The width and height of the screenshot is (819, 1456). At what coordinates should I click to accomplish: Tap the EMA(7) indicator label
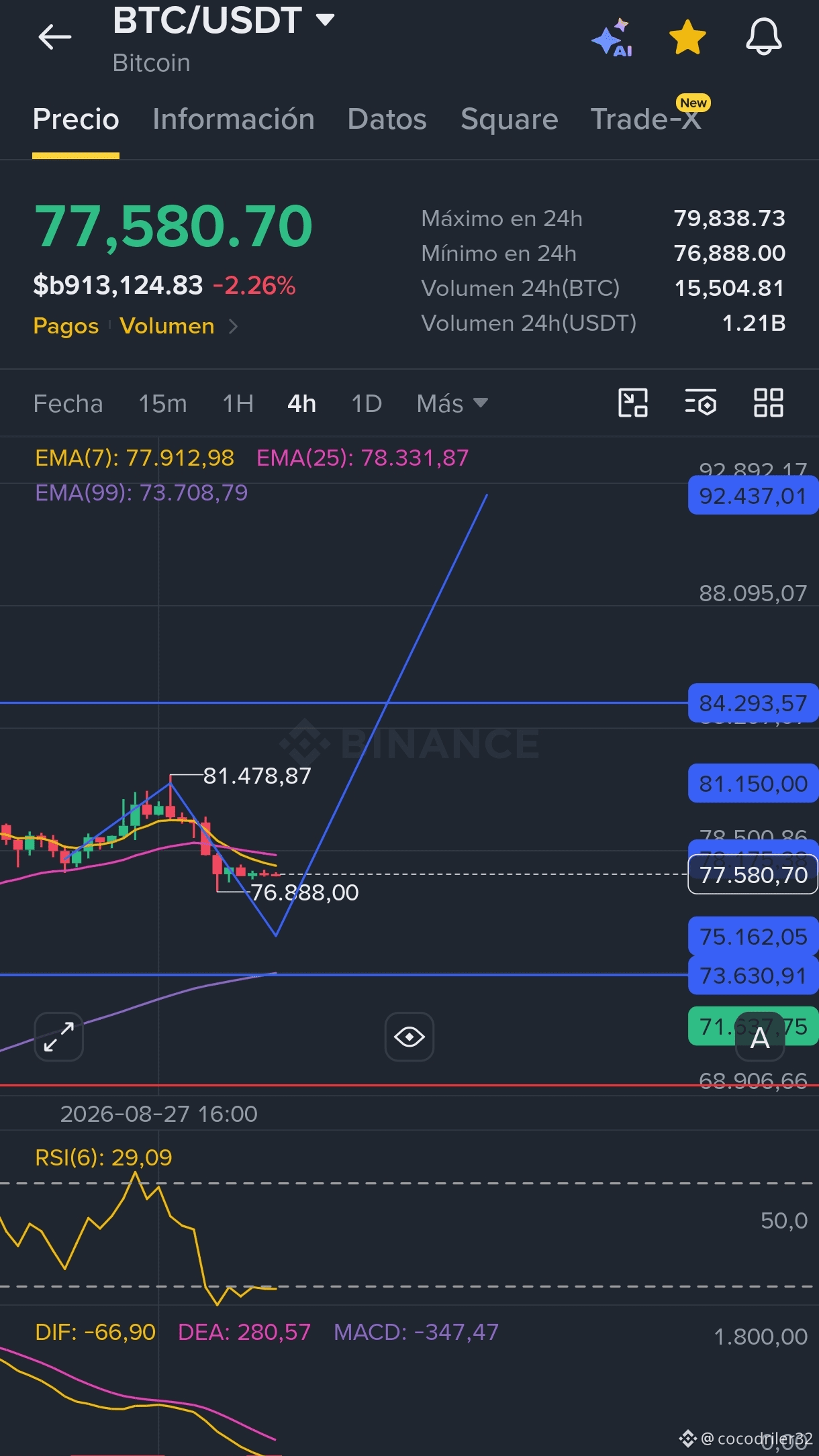[x=134, y=458]
